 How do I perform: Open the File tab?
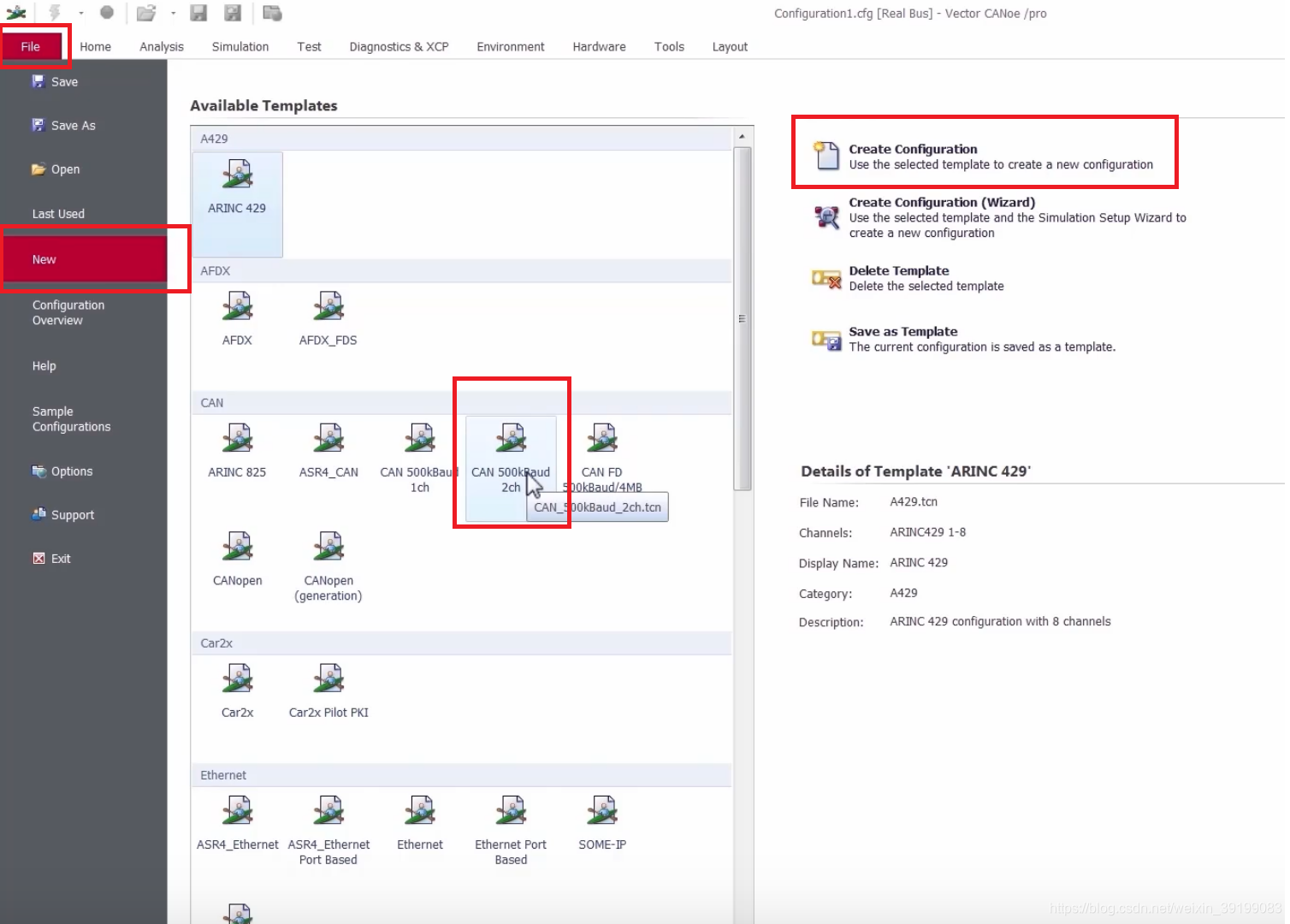[x=31, y=47]
